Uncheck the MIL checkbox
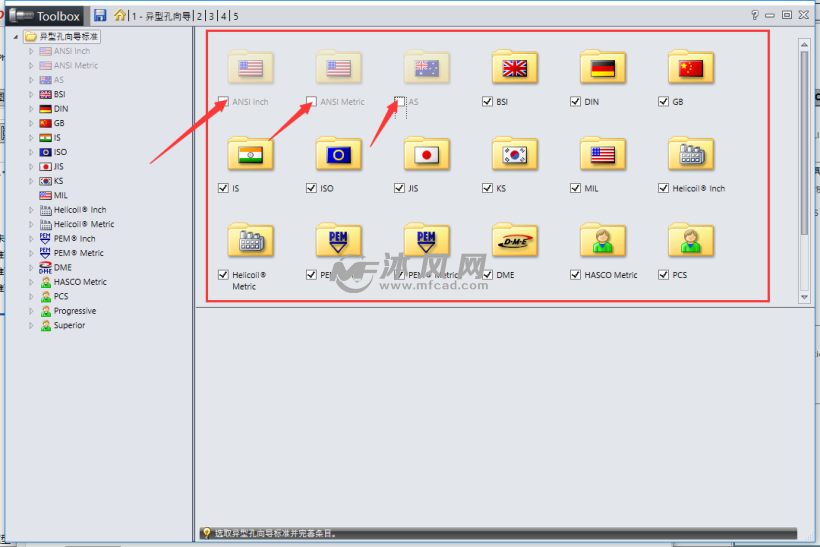 coord(575,188)
